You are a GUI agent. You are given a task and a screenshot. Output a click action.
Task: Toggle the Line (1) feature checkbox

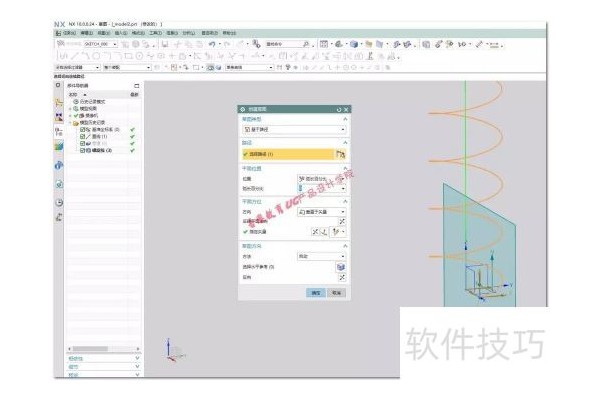pos(82,137)
